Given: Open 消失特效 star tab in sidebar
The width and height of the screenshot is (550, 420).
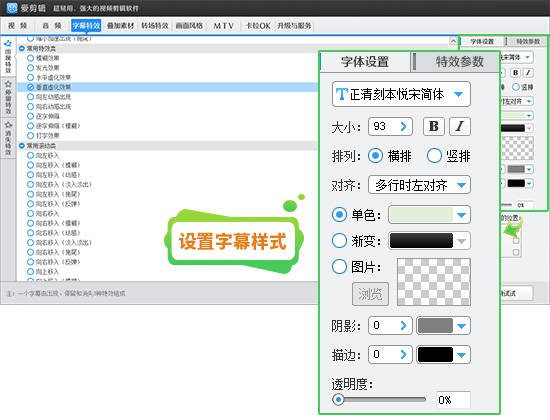Looking at the screenshot, I should [x=8, y=138].
